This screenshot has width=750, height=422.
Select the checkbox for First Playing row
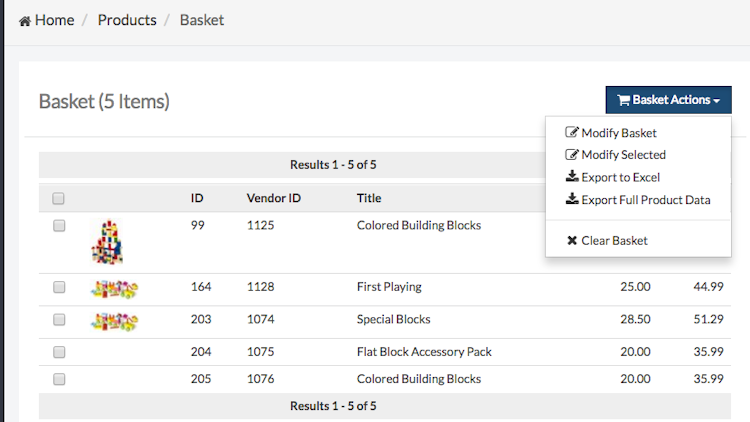[x=59, y=287]
